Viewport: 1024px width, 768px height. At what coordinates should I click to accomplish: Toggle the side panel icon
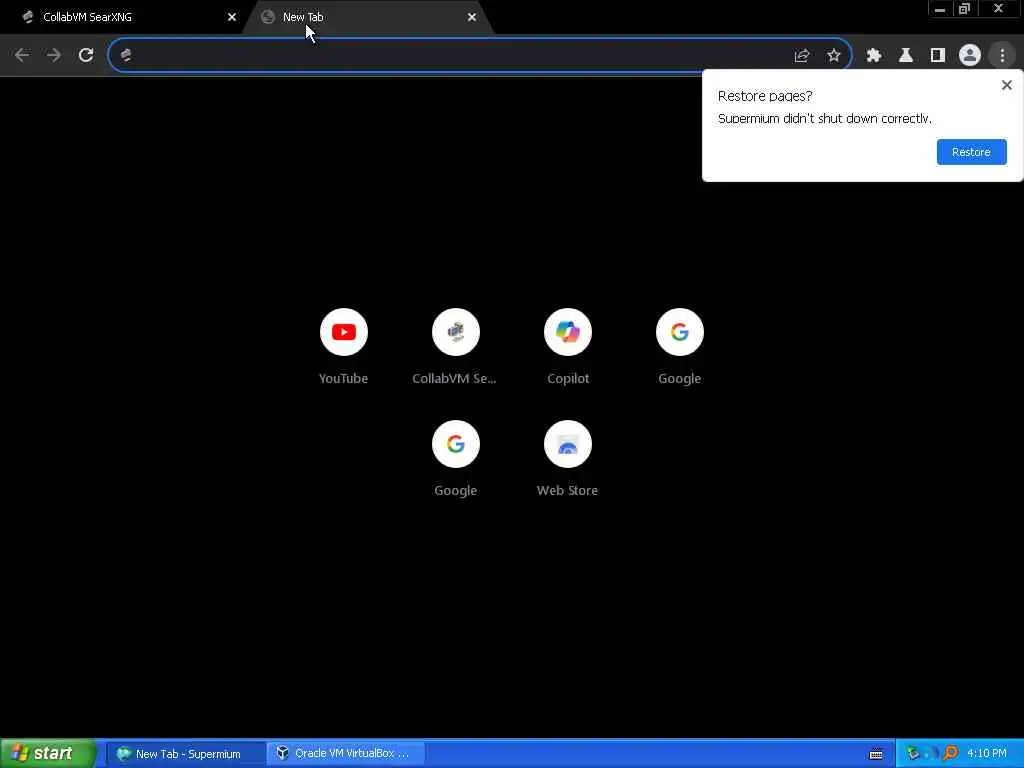(938, 56)
